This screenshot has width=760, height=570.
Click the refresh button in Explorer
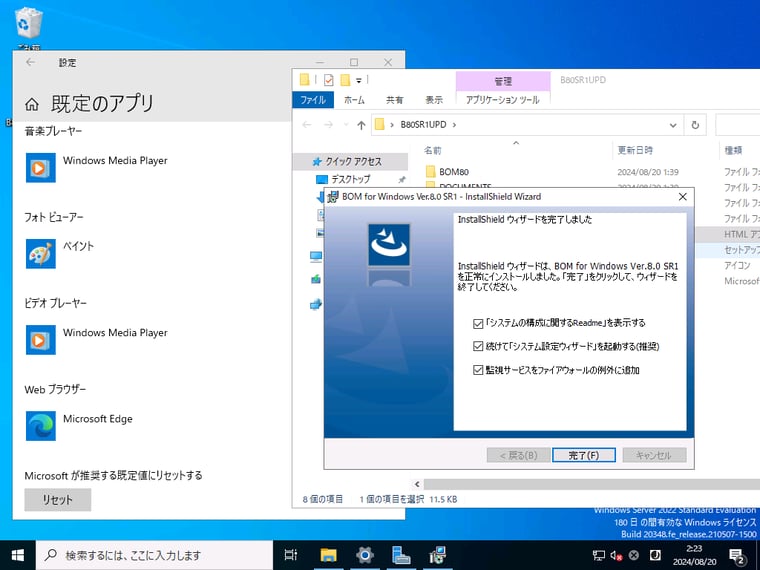[x=695, y=125]
